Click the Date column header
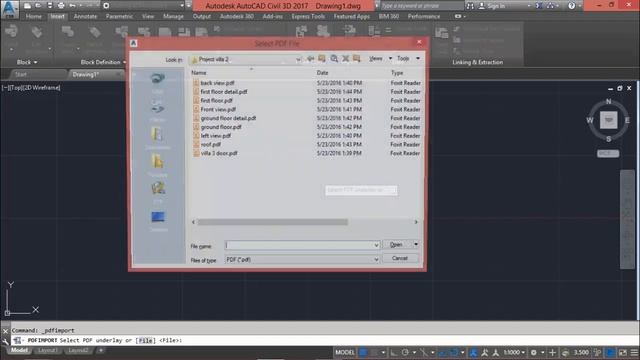 click(x=322, y=73)
